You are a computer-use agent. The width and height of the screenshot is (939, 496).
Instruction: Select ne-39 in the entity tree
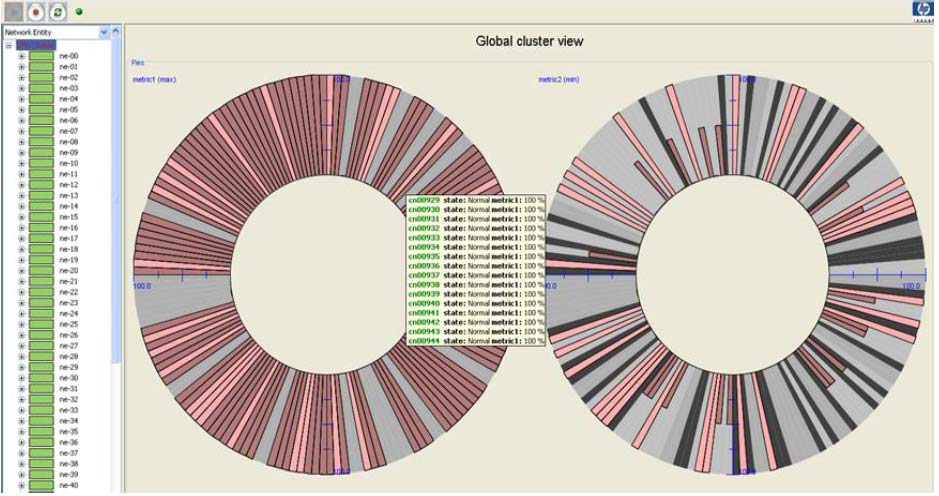coord(68,475)
